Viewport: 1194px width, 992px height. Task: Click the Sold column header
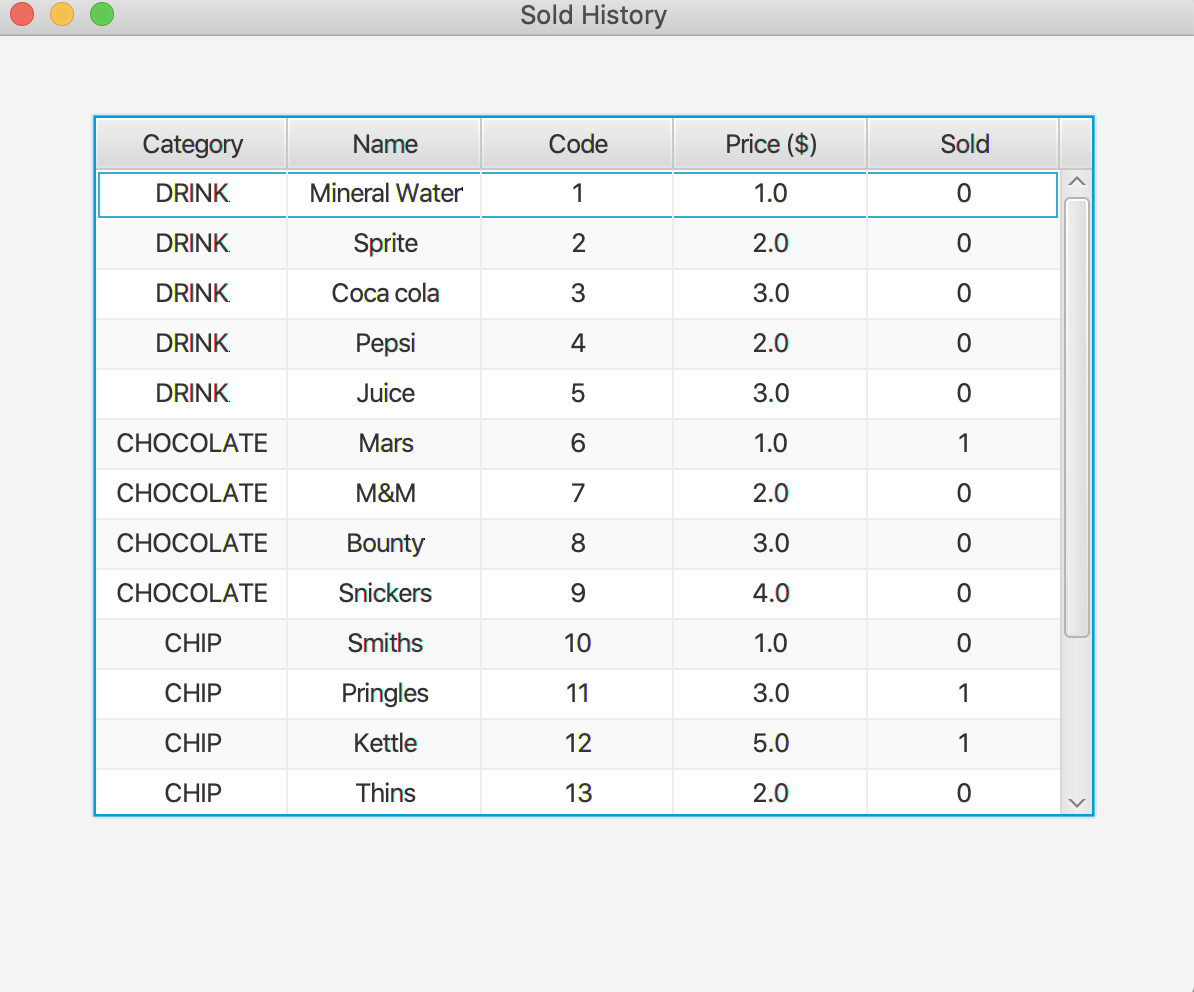[x=963, y=144]
